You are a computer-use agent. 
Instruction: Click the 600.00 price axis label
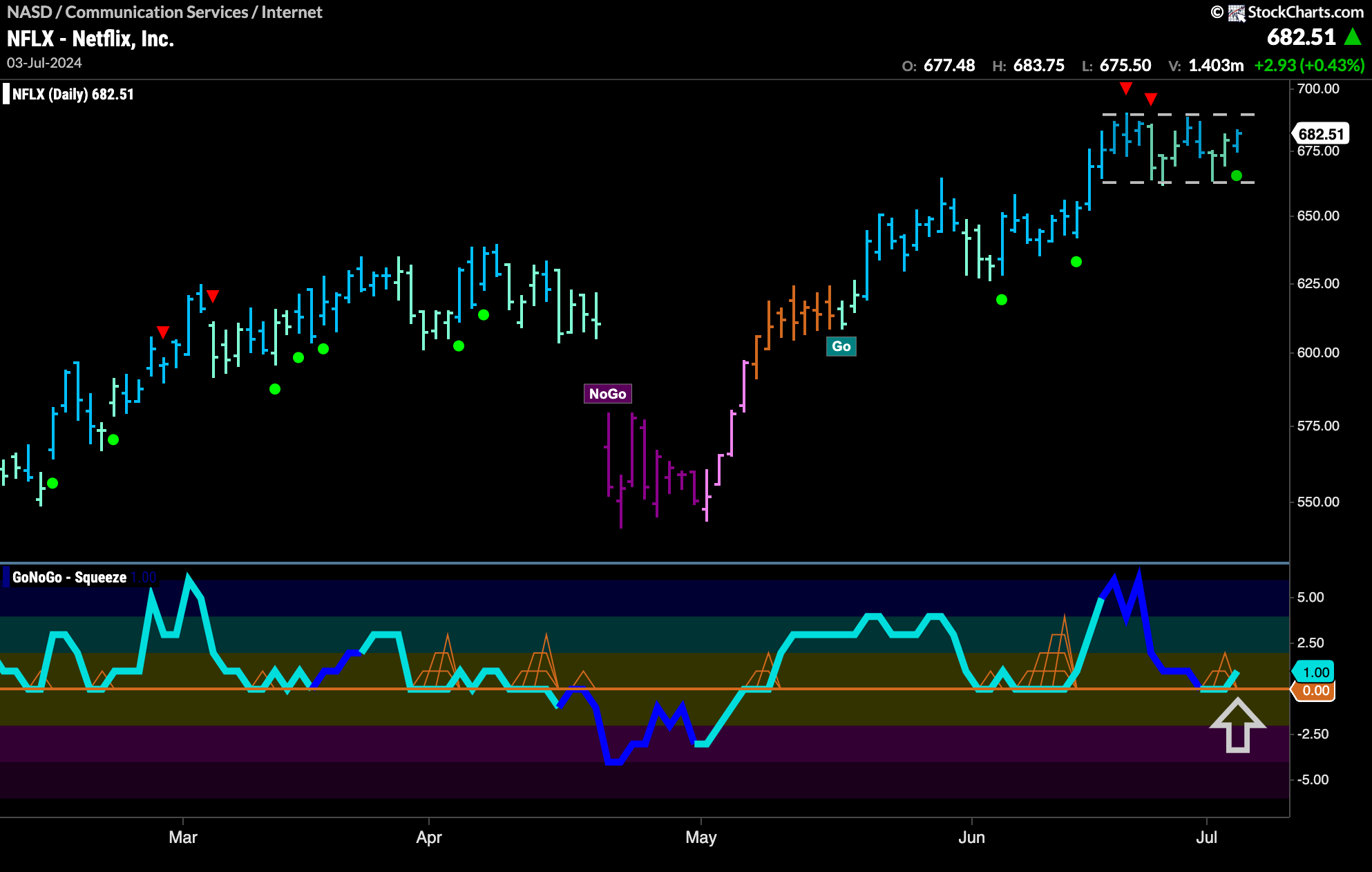1318,352
